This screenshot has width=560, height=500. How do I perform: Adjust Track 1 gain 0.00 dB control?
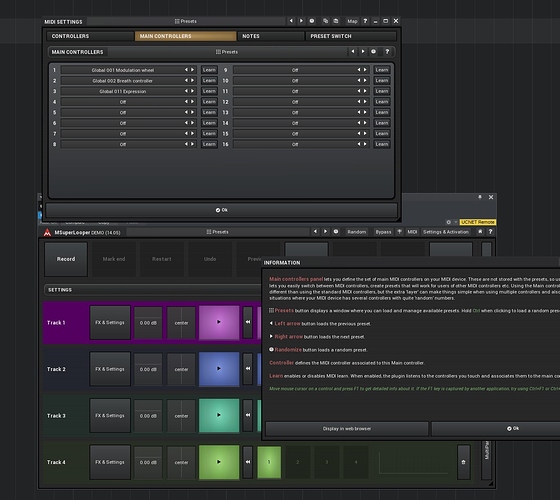point(148,323)
